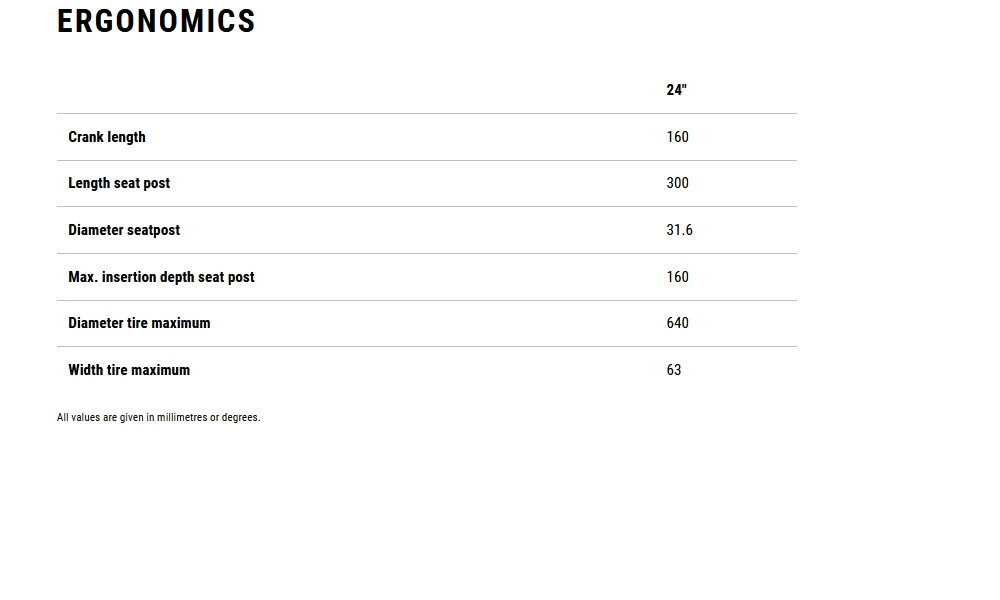Click the ERGONOMICS heading
Image resolution: width=1000 pixels, height=600 pixels.
coord(156,22)
